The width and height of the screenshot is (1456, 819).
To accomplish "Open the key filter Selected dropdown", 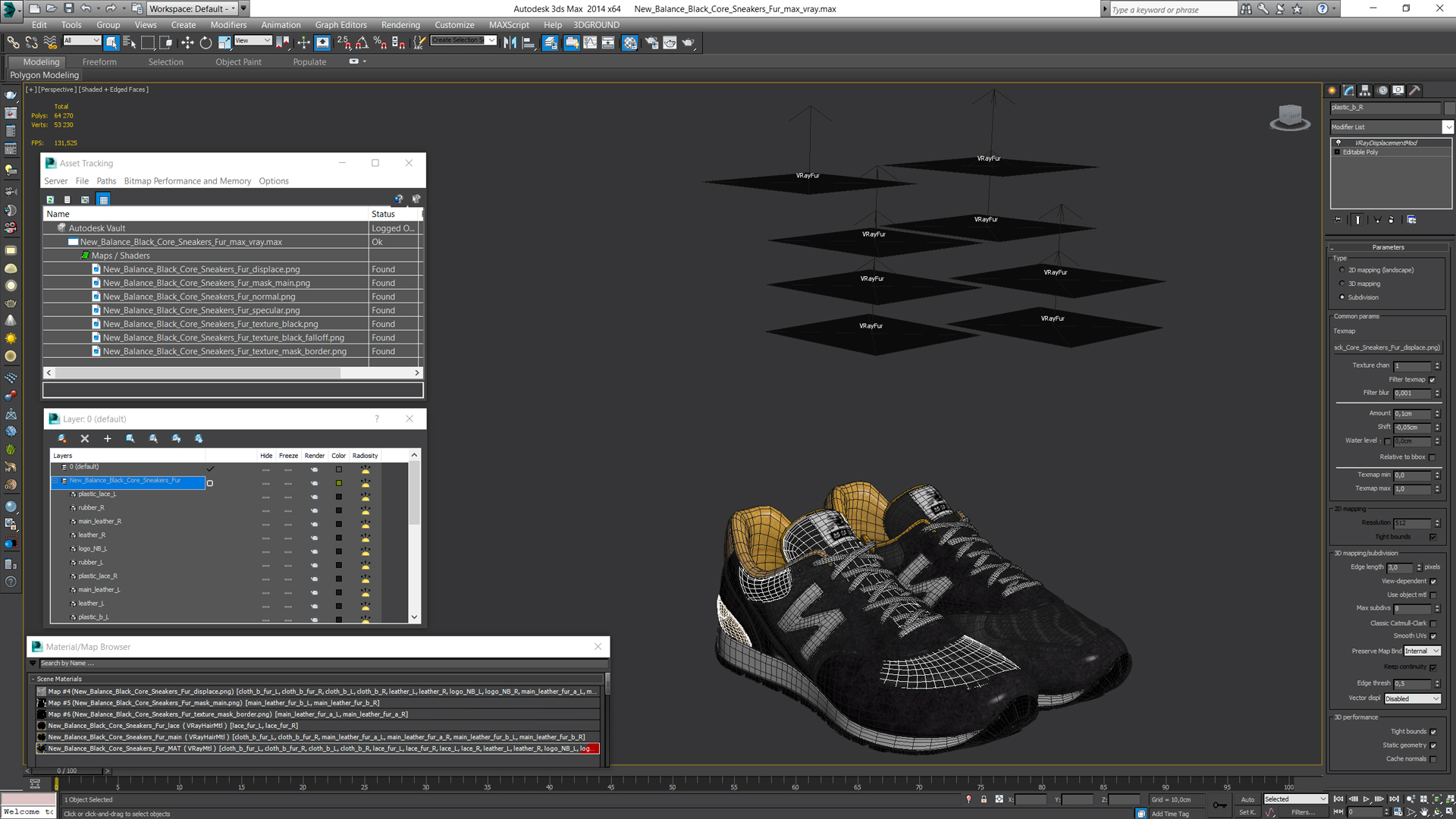I will click(x=1295, y=799).
